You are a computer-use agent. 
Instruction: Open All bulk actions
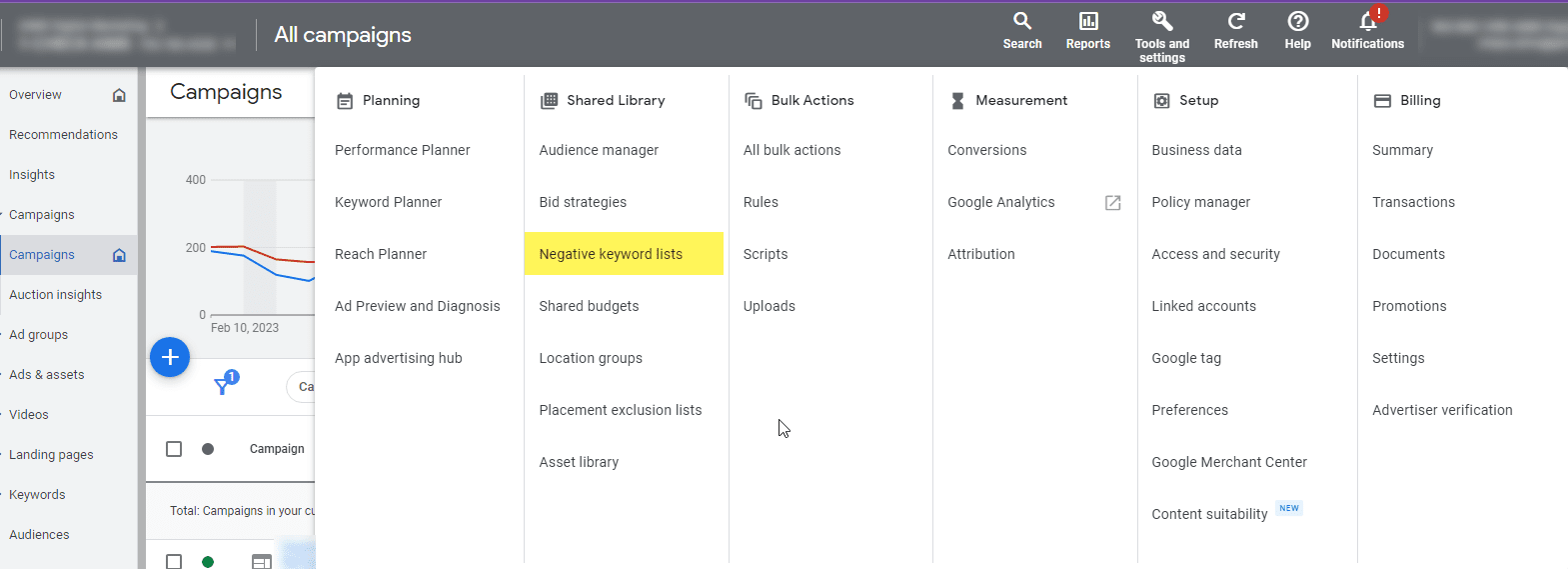click(x=791, y=150)
